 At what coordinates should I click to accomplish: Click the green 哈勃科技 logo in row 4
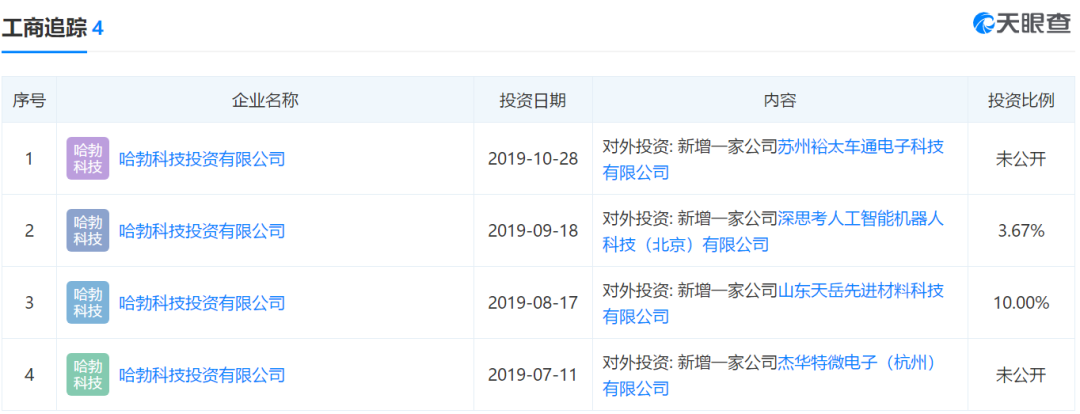(x=87, y=374)
